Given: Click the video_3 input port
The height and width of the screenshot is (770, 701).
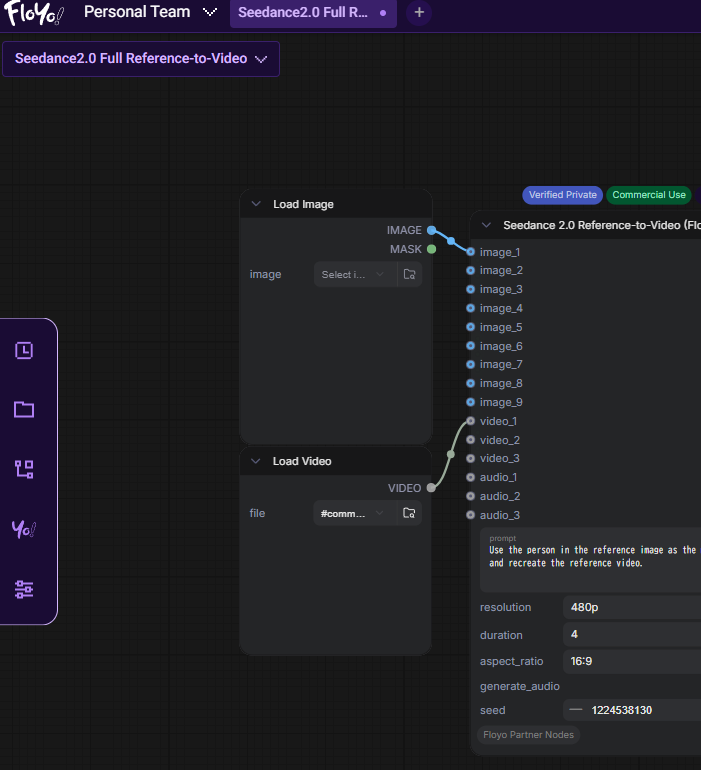Looking at the screenshot, I should [x=471, y=458].
